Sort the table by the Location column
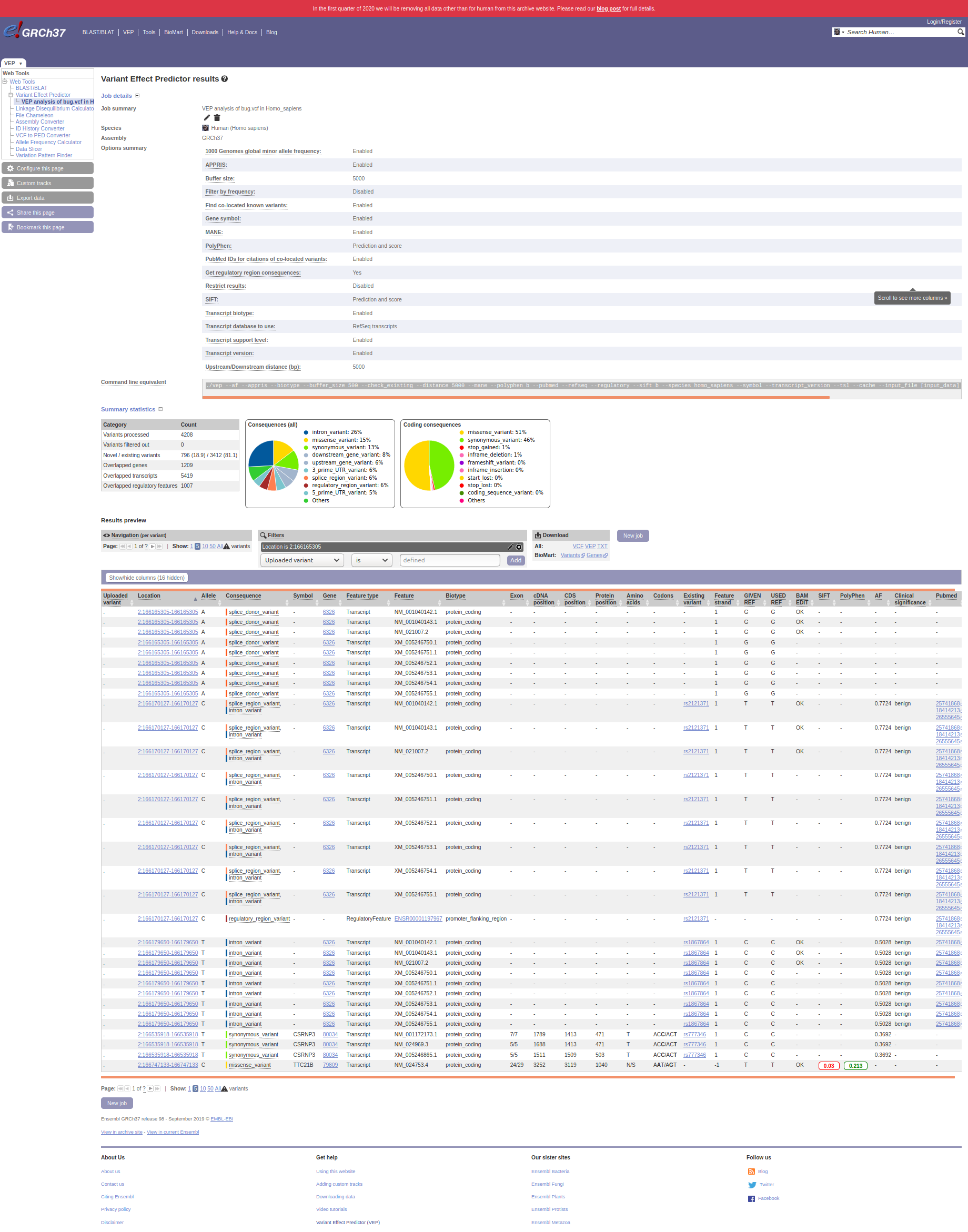 click(x=167, y=599)
